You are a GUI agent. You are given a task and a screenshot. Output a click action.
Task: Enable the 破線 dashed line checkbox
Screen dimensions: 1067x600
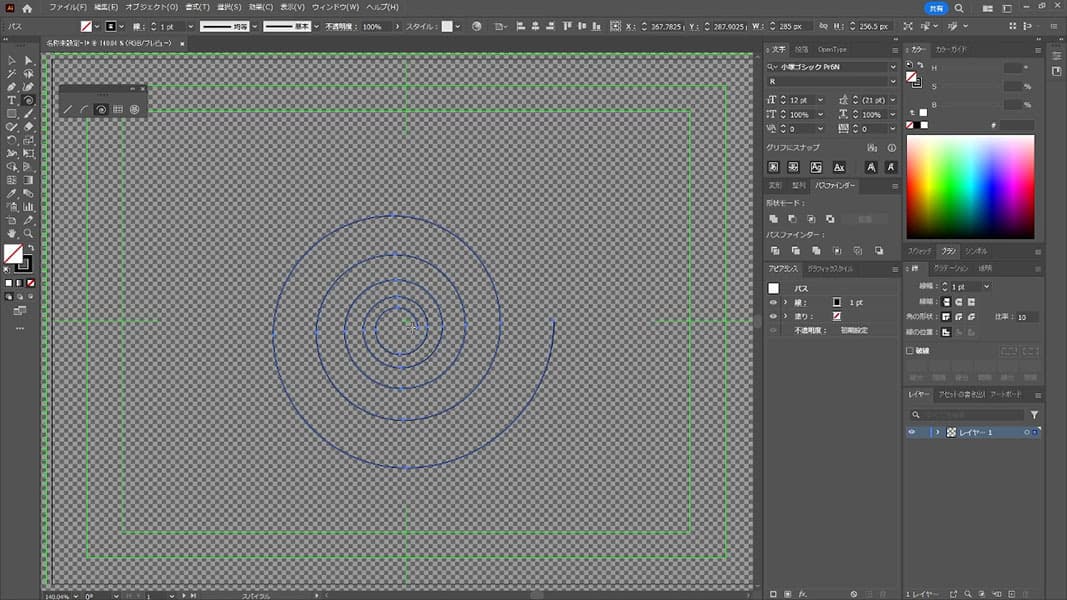910,351
